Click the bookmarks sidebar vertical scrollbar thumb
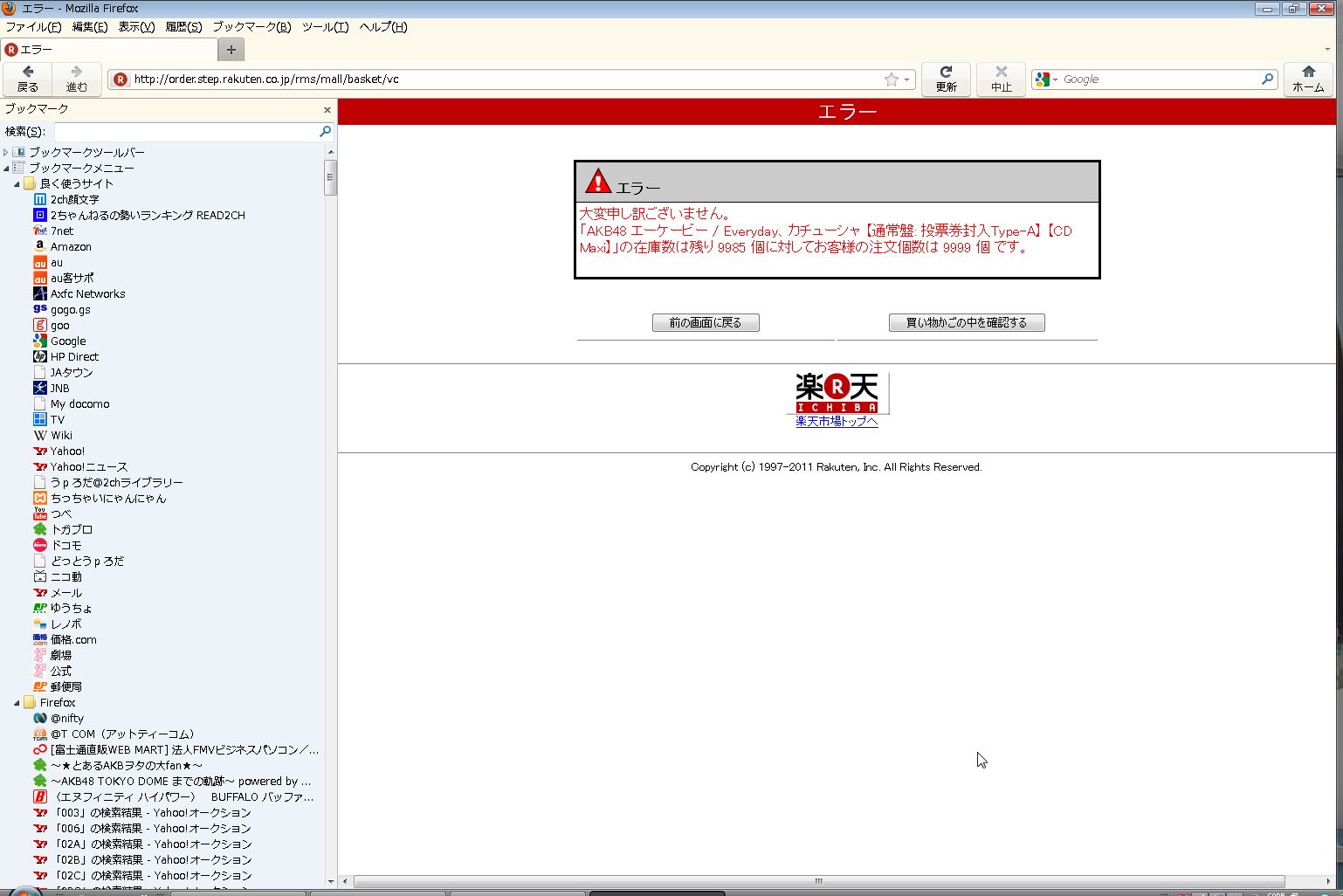 coord(330,177)
